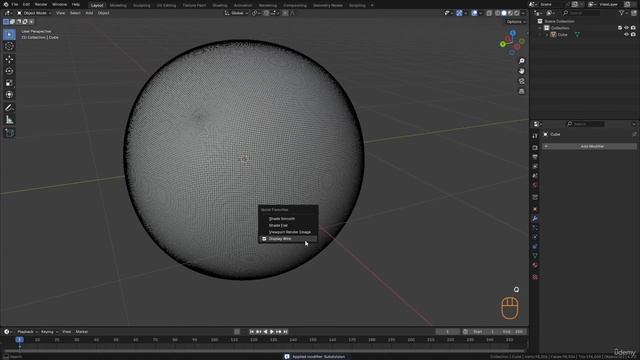
Task: Select the Add Cube tool
Action: coord(9,133)
